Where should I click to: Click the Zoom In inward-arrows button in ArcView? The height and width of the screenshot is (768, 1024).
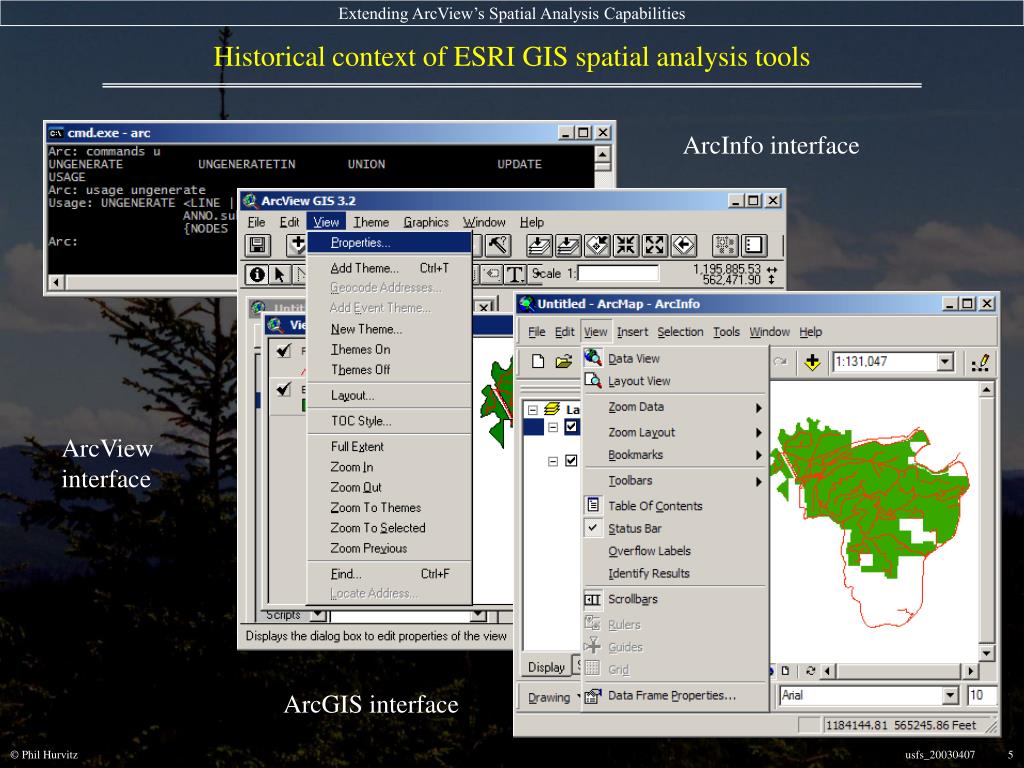[x=626, y=246]
